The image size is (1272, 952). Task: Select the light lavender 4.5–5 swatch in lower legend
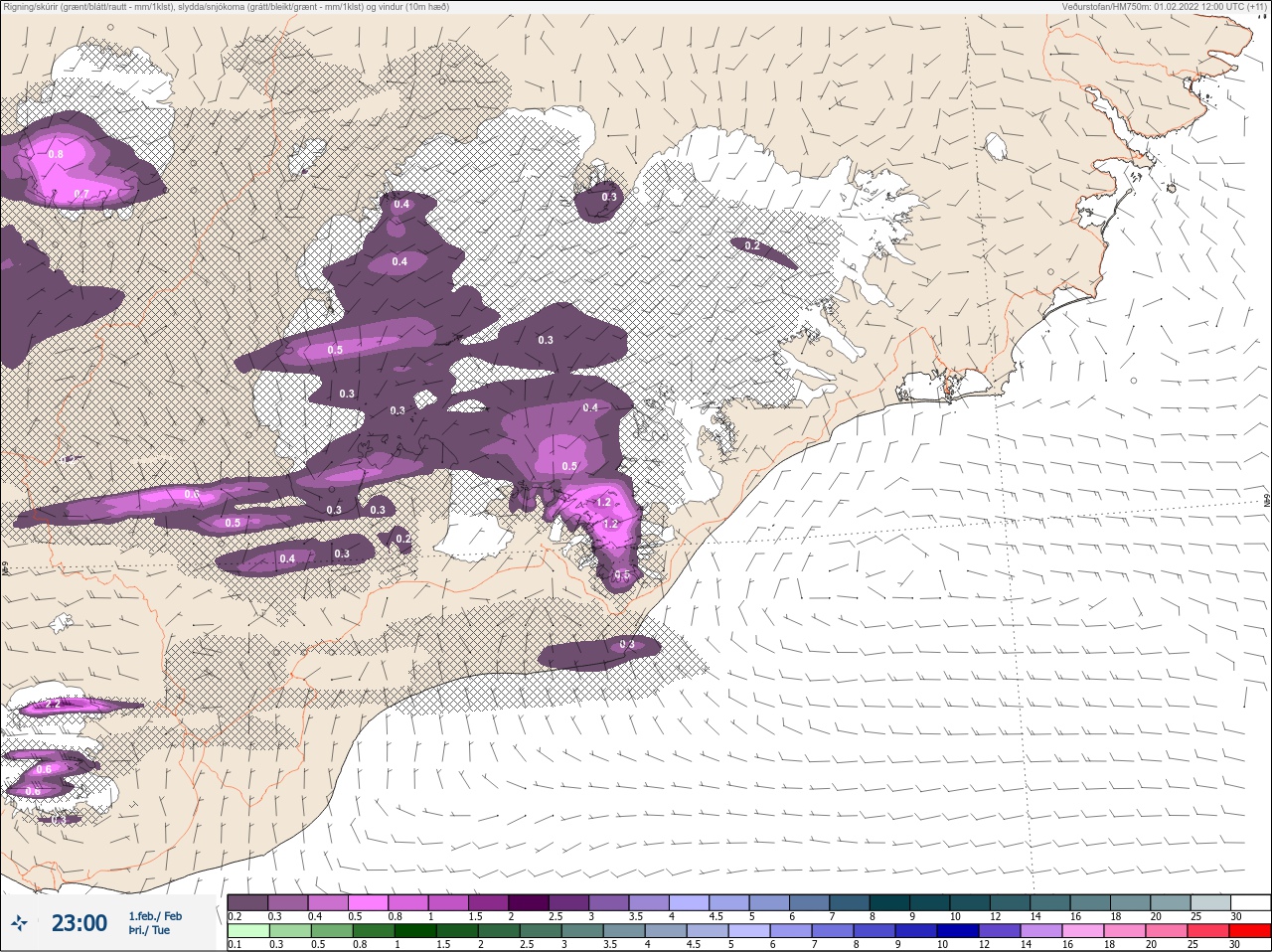point(707,931)
